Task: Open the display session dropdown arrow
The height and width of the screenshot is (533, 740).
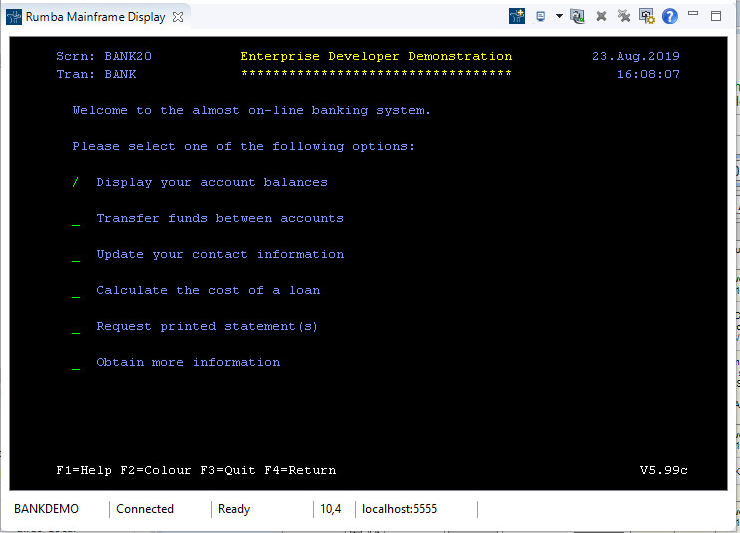Action: (559, 16)
